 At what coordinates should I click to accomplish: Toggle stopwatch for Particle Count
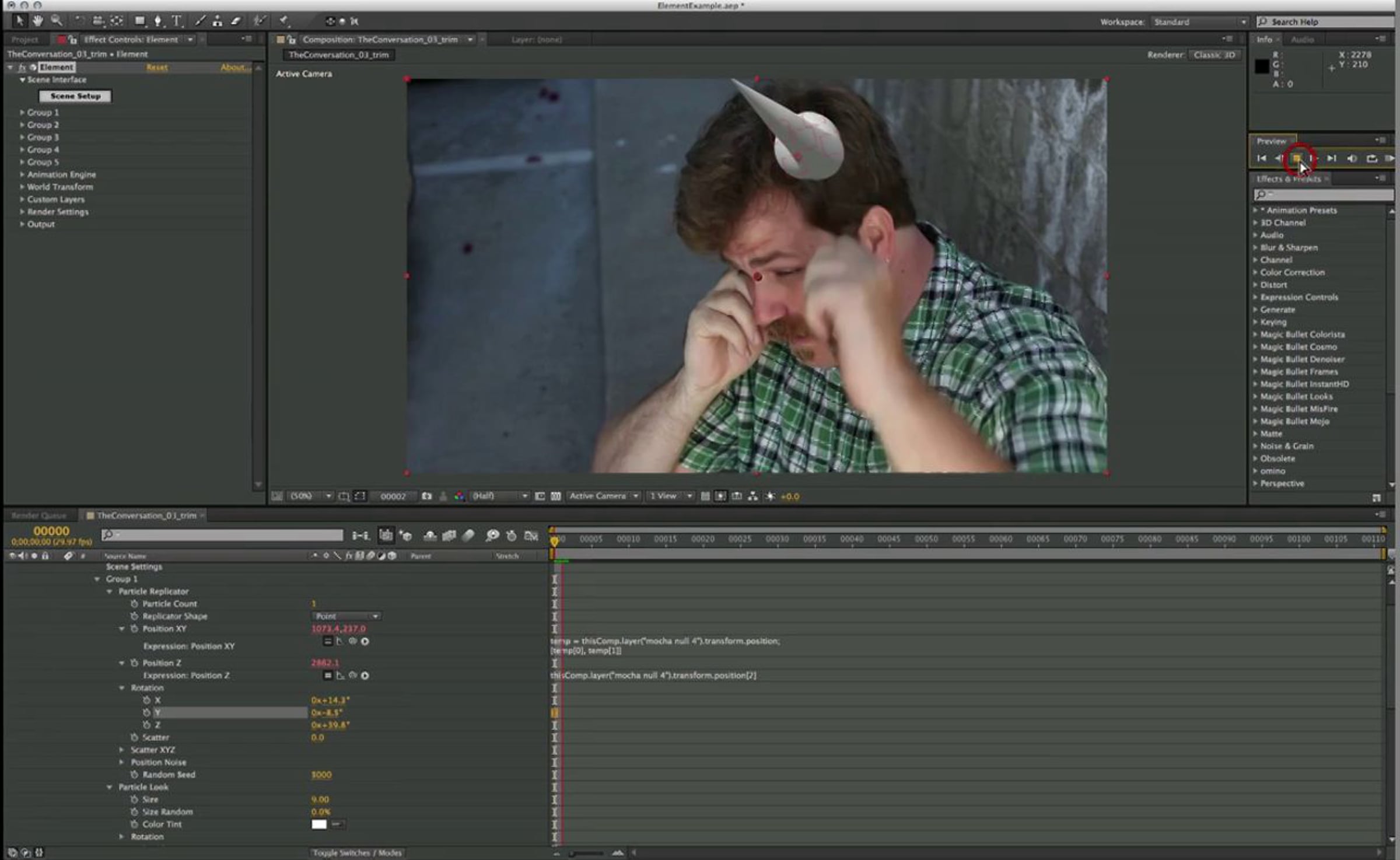134,603
